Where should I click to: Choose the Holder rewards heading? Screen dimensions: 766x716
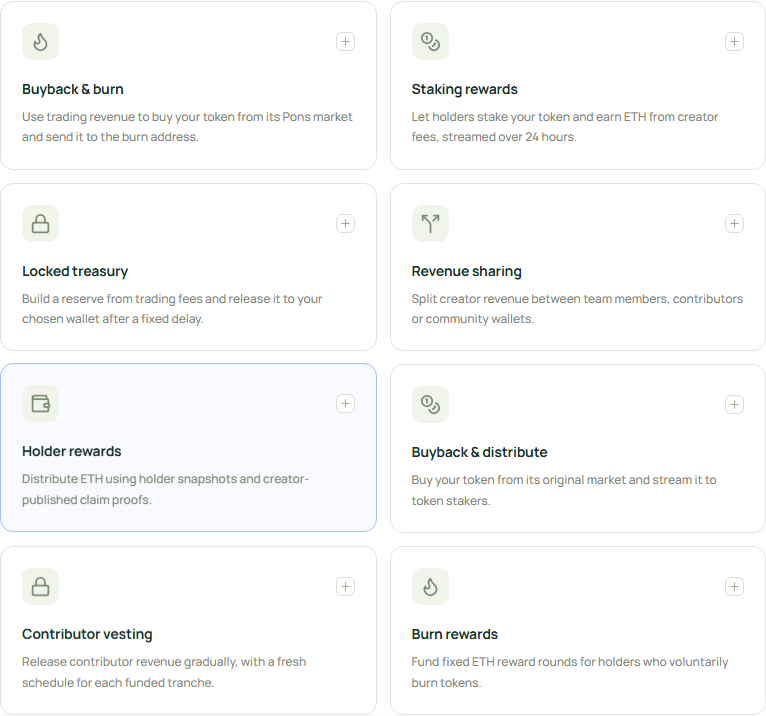71,451
